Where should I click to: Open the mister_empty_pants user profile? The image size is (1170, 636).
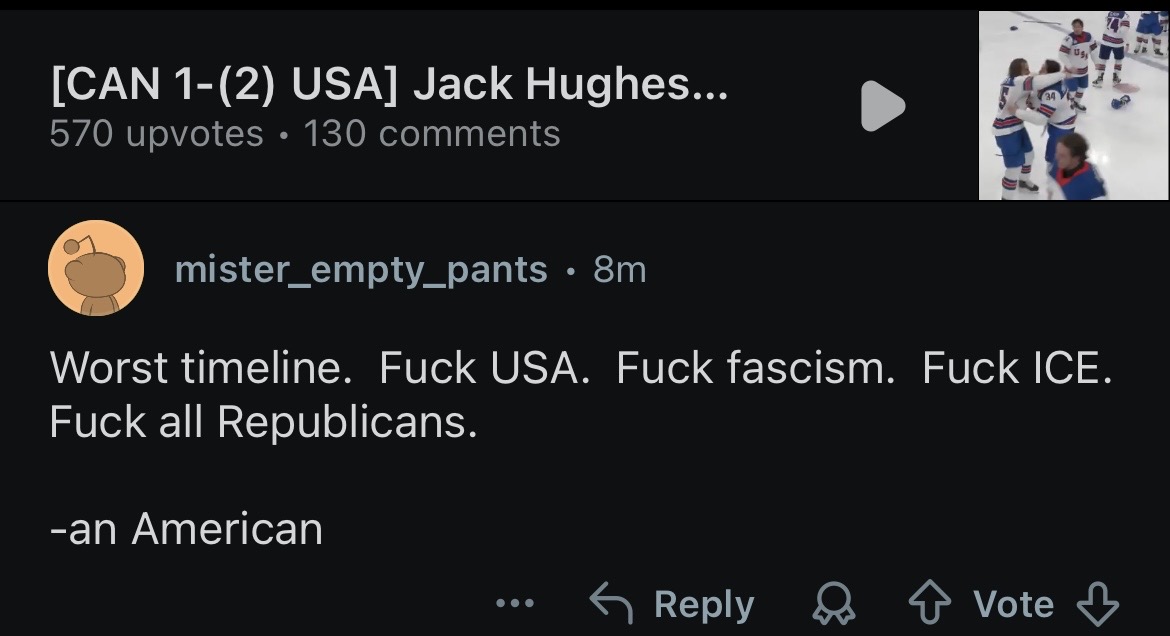[x=361, y=269]
